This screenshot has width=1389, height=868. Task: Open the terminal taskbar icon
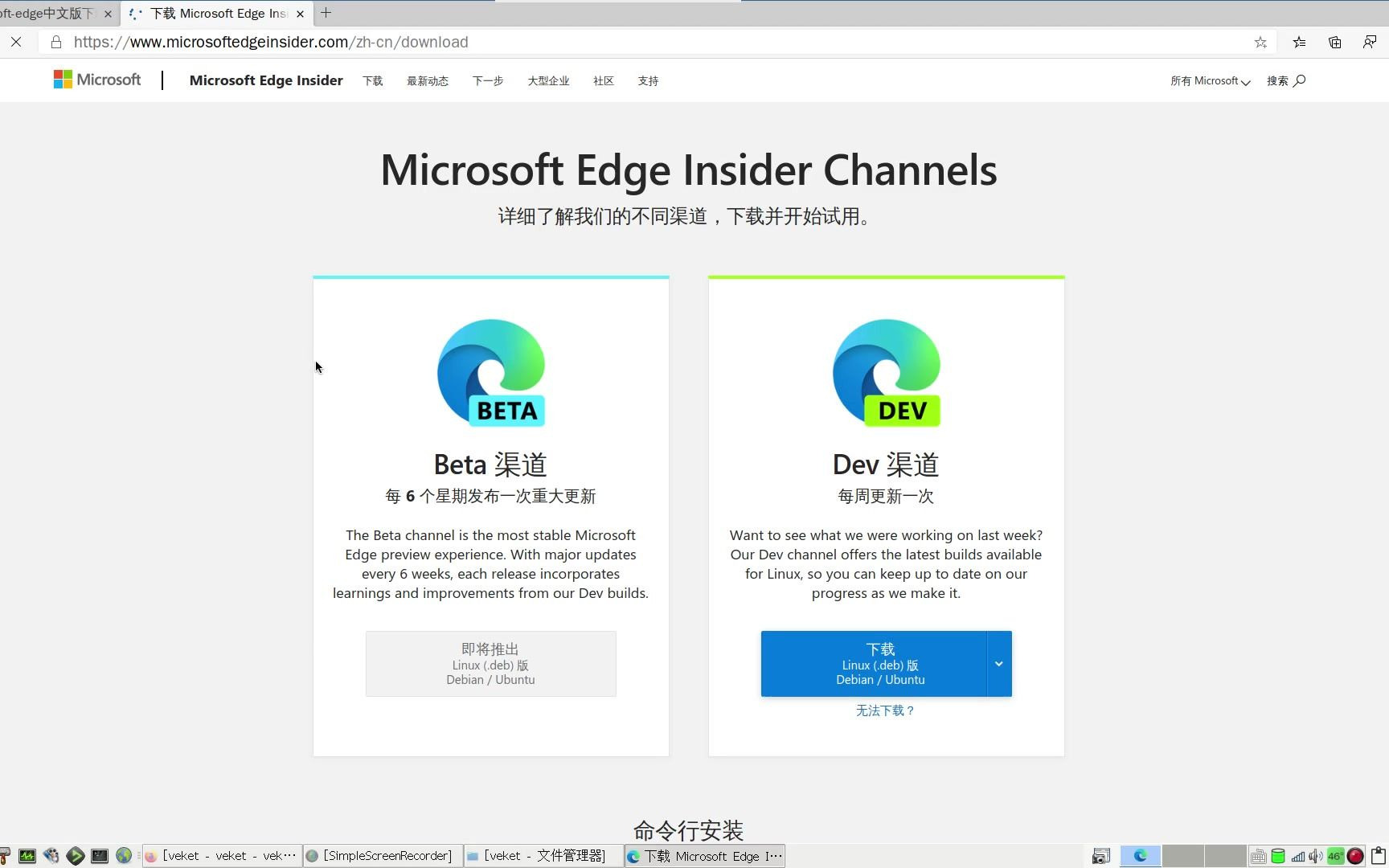tap(100, 856)
